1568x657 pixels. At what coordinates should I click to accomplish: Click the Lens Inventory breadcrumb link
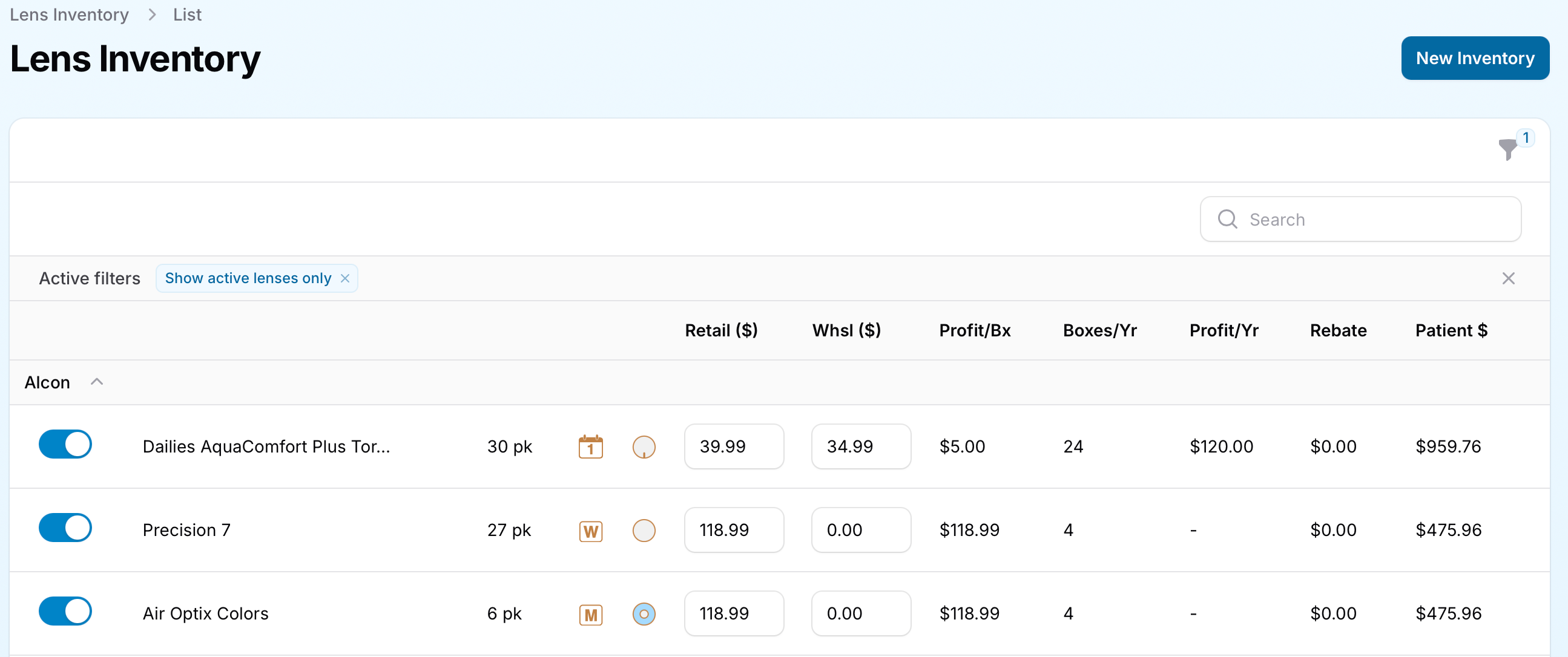(70, 15)
